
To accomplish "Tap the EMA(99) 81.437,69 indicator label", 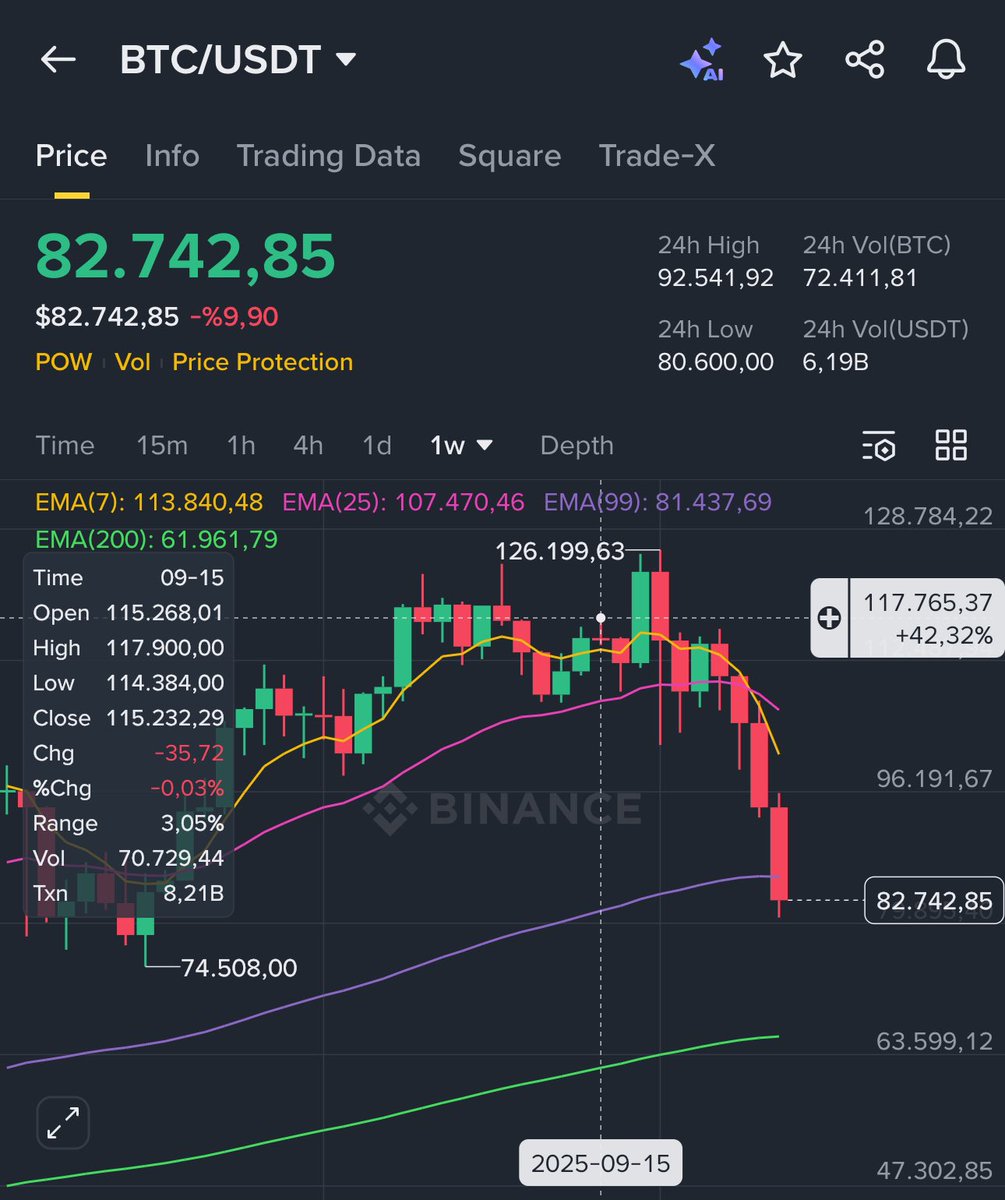I will pos(658,502).
